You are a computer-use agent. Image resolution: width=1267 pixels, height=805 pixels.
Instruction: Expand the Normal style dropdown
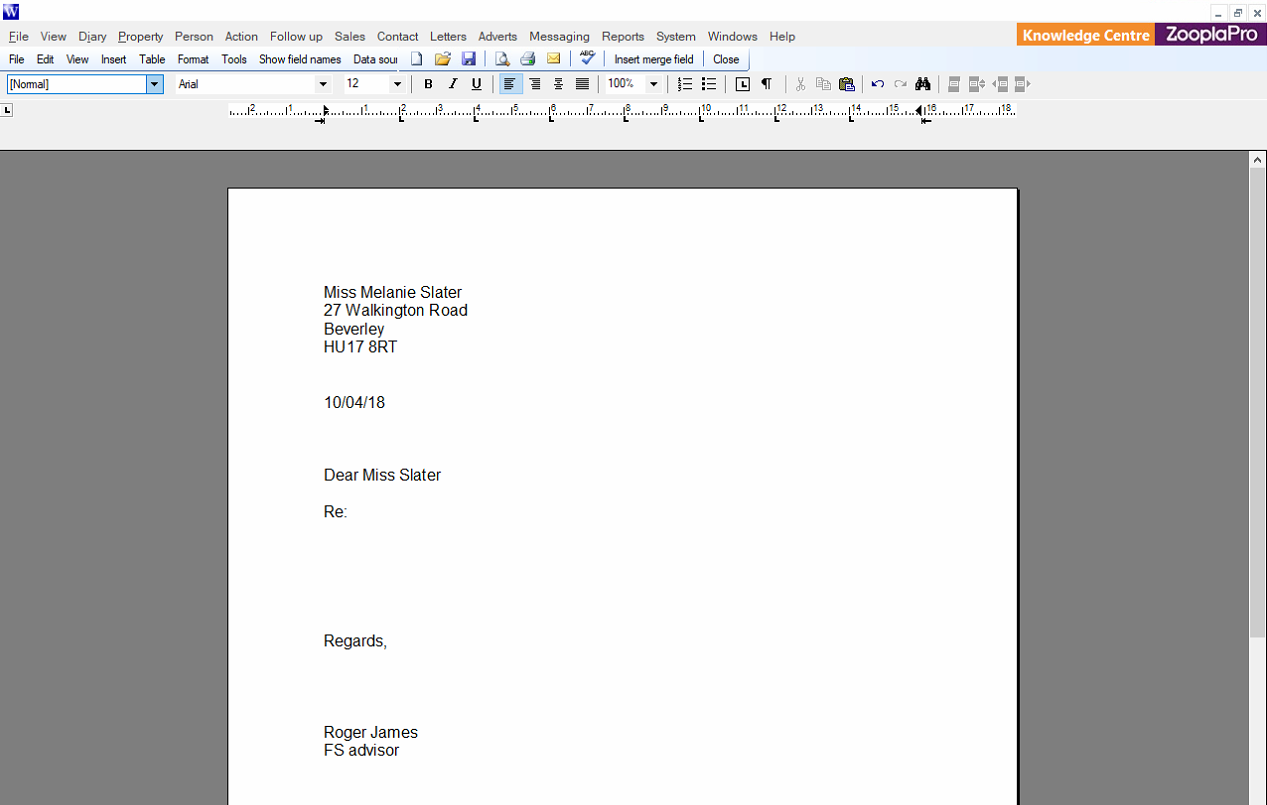point(155,84)
